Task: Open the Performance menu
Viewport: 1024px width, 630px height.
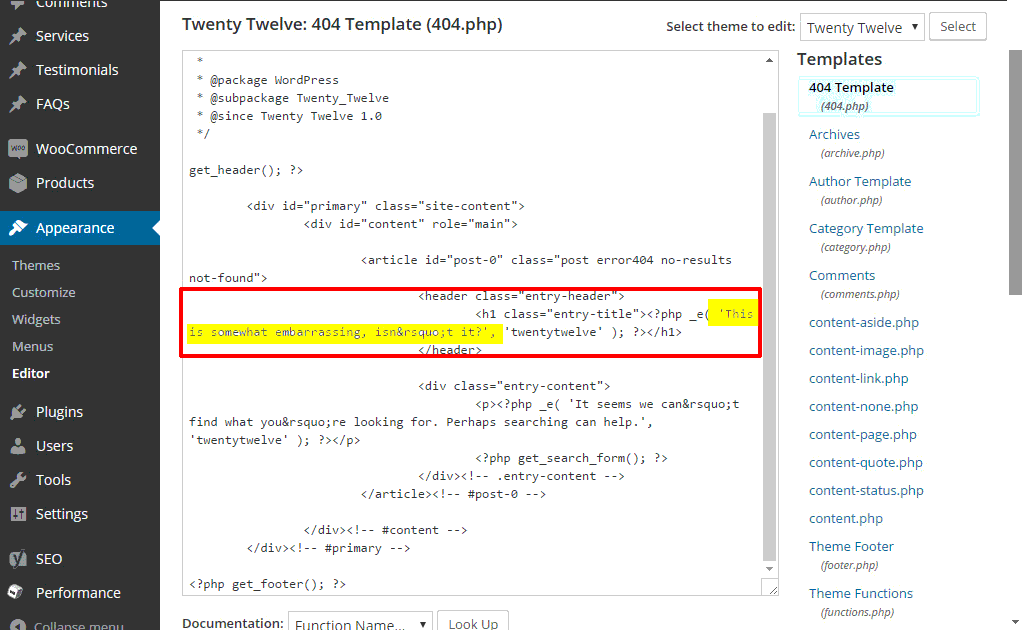Action: pyautogui.click(x=80, y=593)
